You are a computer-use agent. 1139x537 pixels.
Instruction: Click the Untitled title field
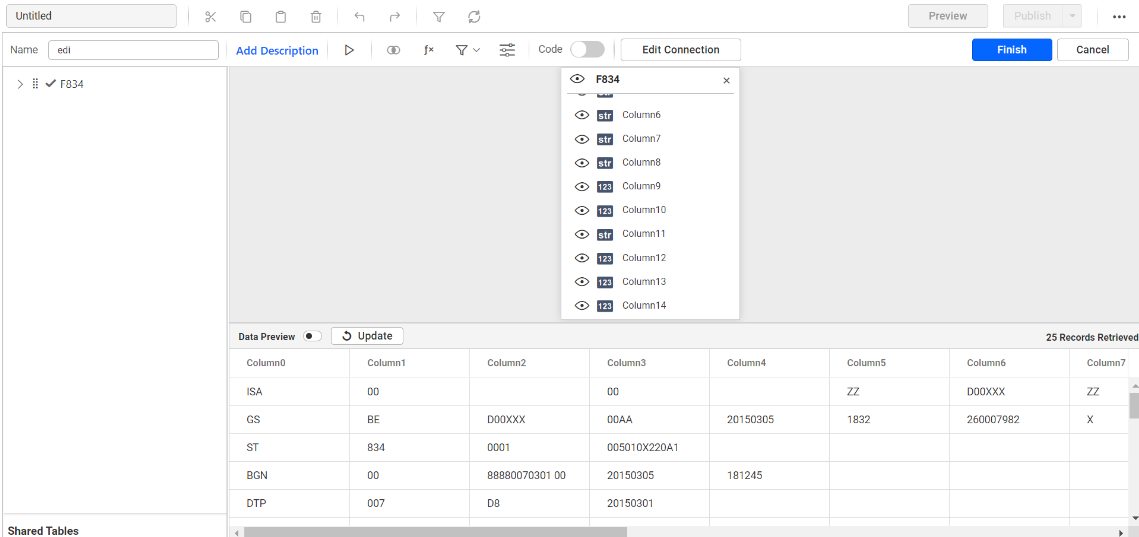(92, 16)
